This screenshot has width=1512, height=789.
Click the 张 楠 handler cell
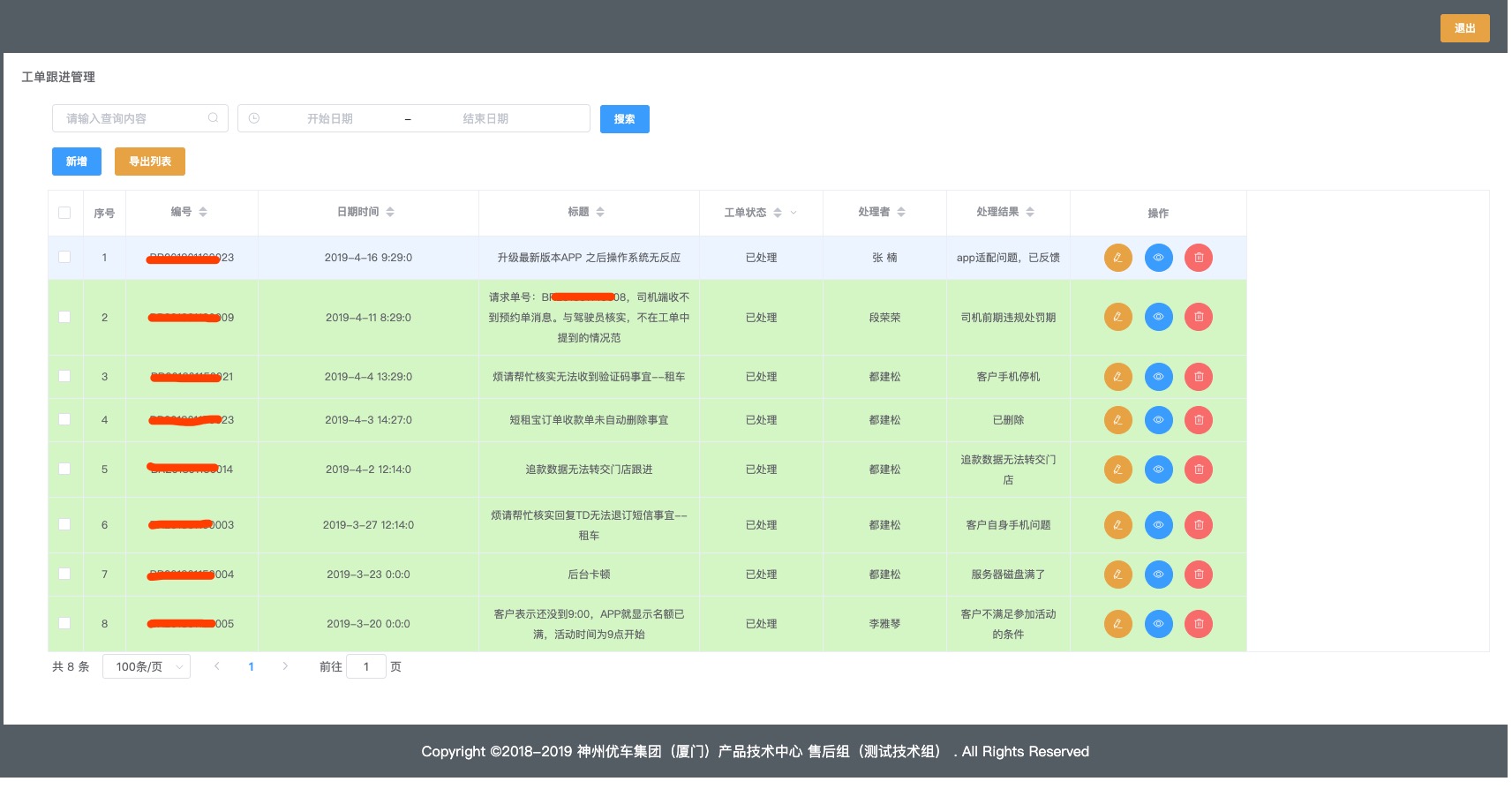(884, 258)
